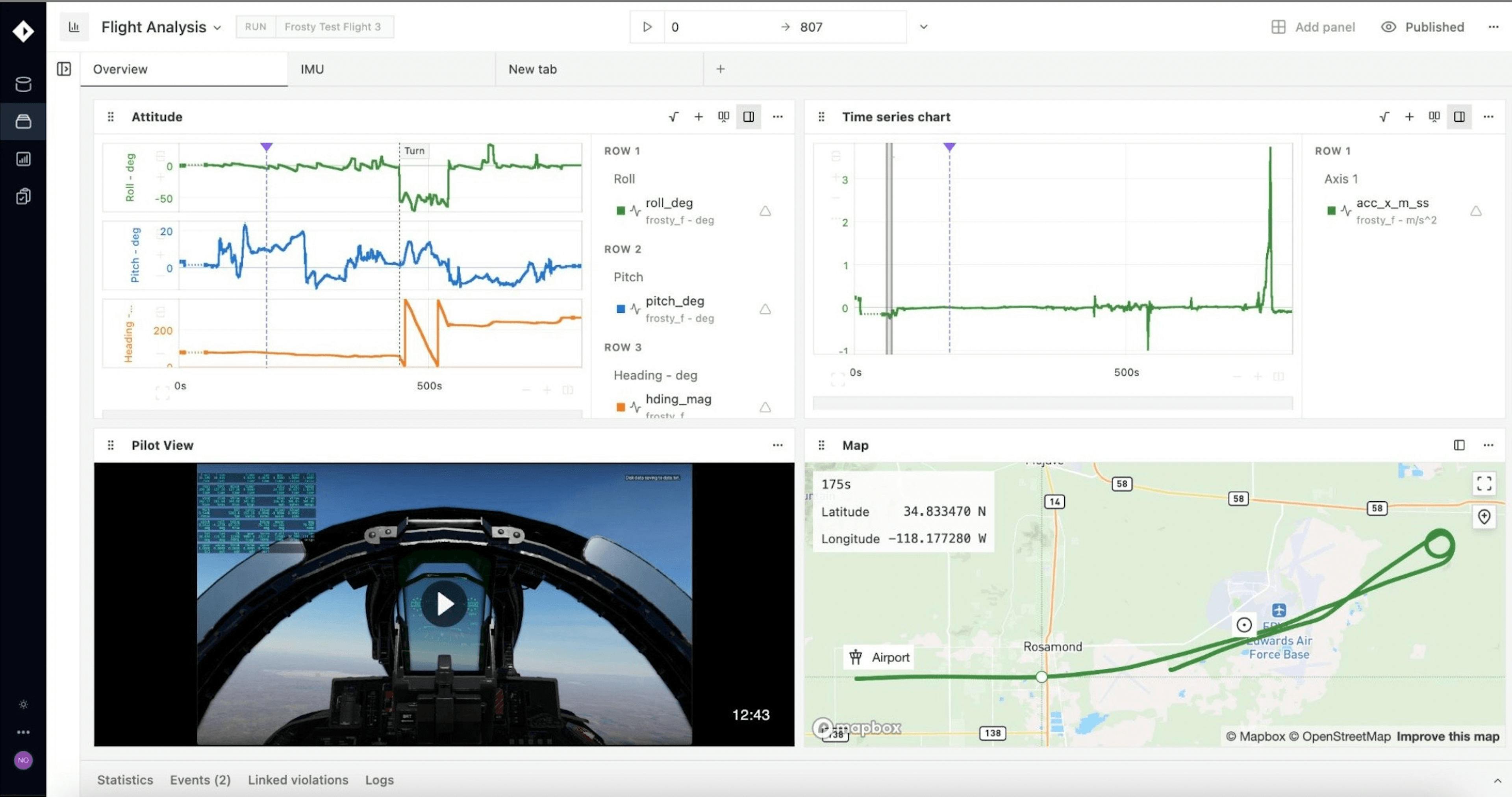Toggle the alert triangle next to roll_deg
1512x797 pixels.
click(x=765, y=211)
